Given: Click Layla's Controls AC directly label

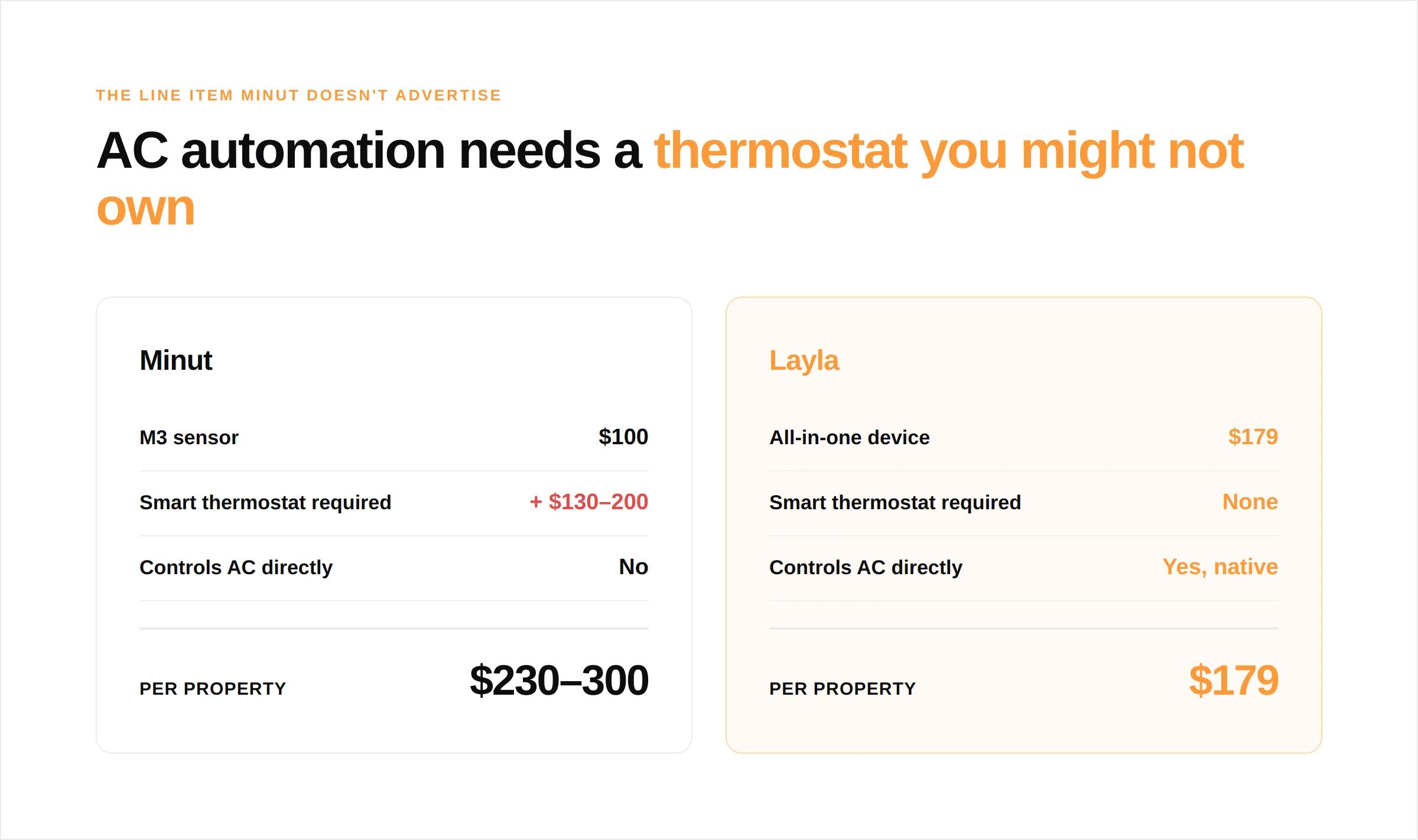Looking at the screenshot, I should coord(866,568).
